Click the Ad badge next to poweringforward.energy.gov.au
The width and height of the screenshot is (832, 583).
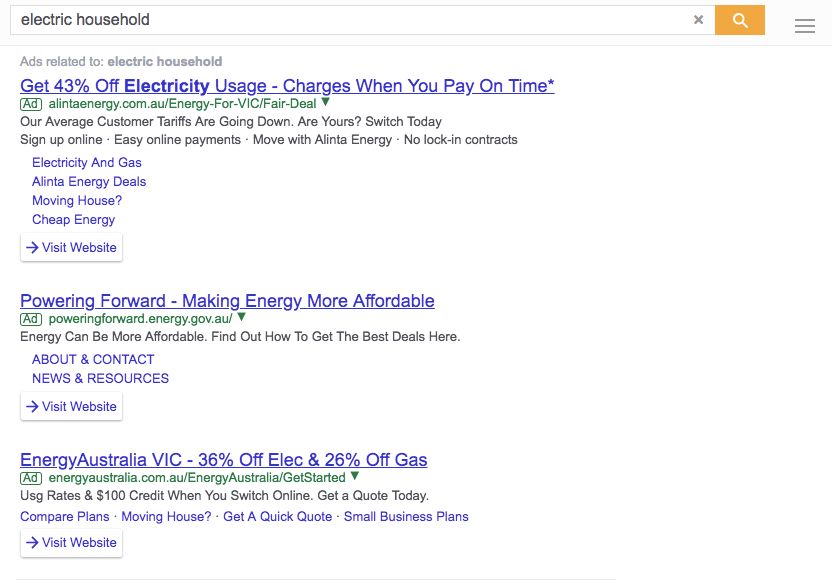click(31, 319)
